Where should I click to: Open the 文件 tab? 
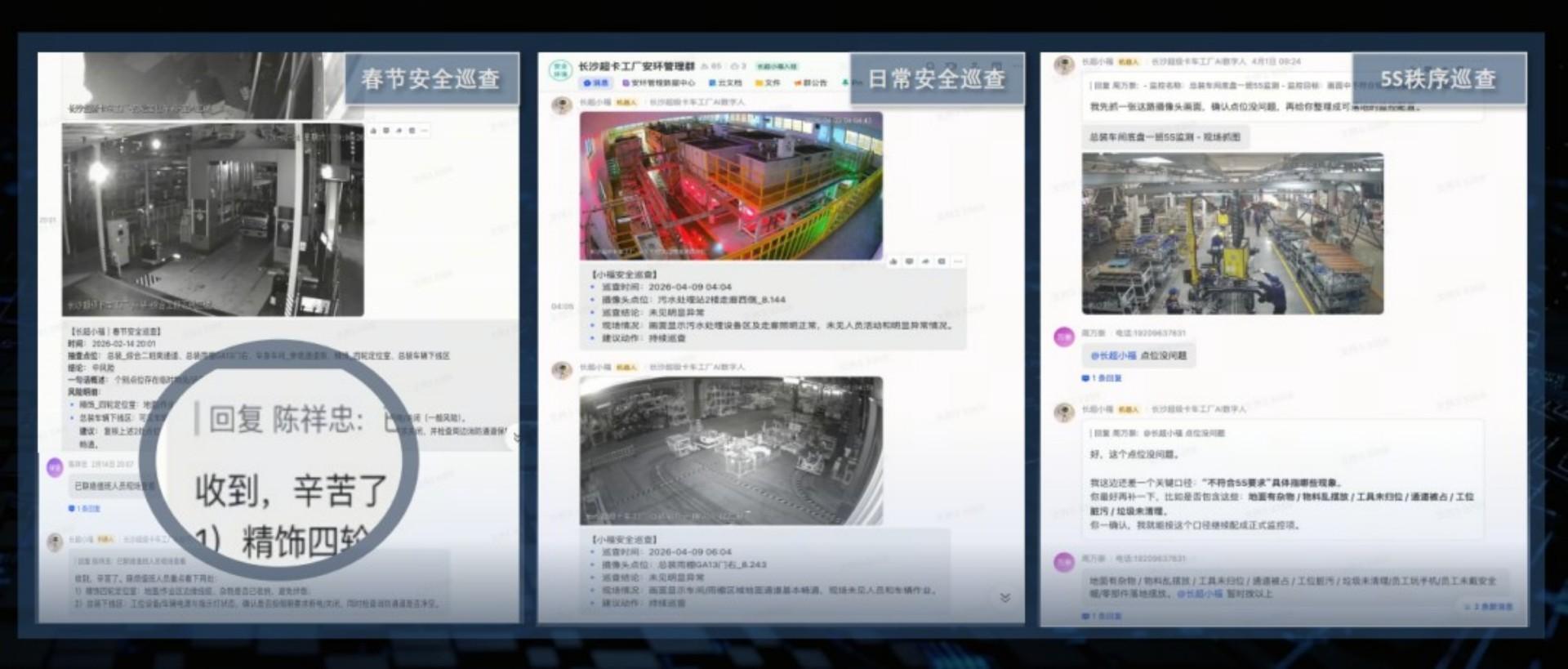[768, 83]
